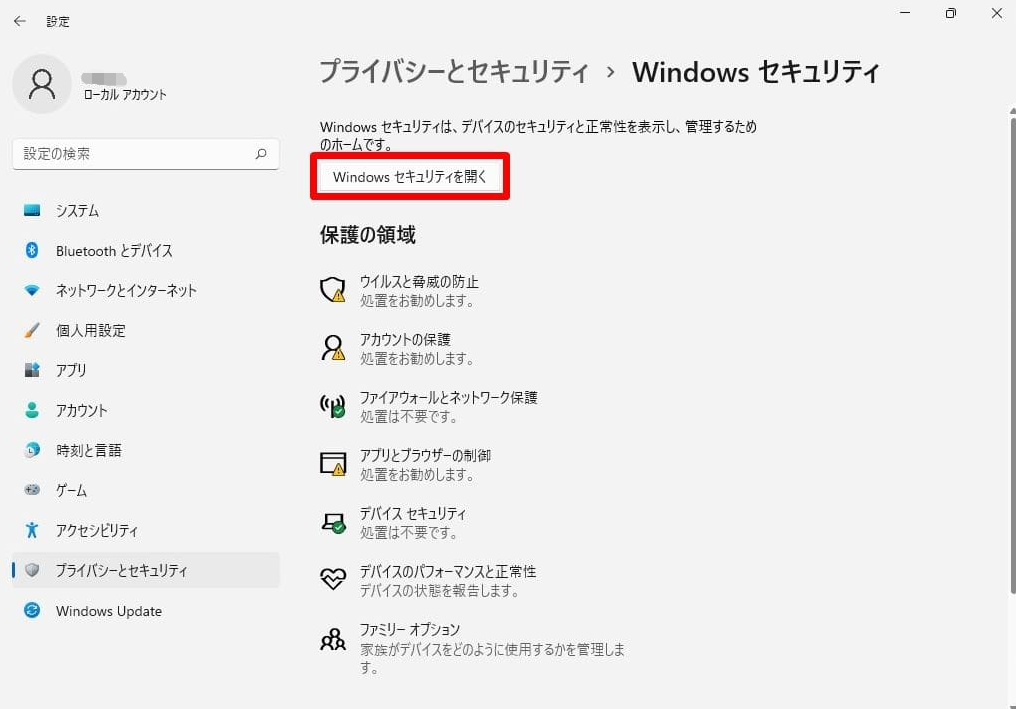Click the アカウントの保護 person warning icon
The width and height of the screenshot is (1016, 709).
(x=333, y=348)
